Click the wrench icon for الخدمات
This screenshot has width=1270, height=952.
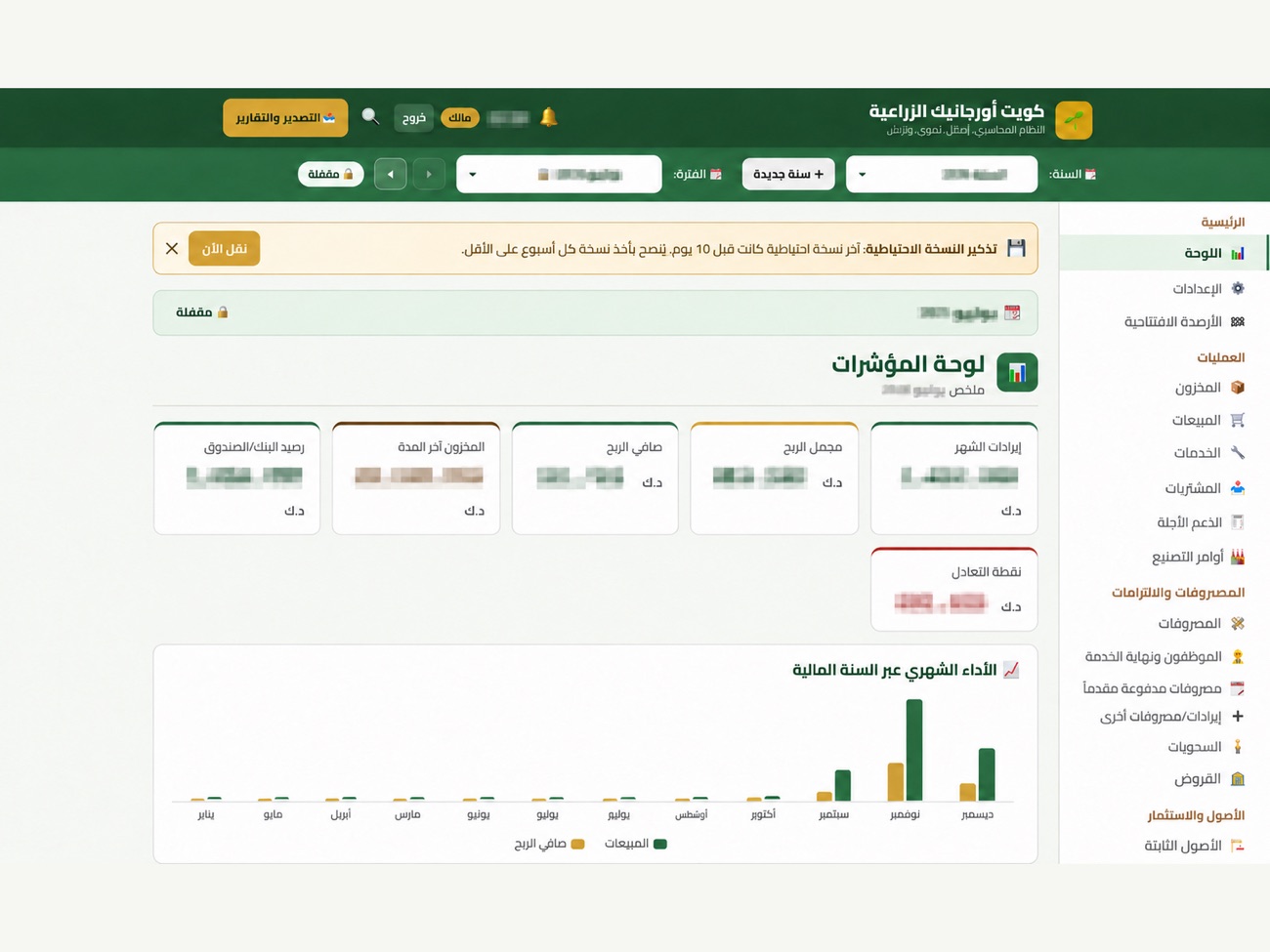pyautogui.click(x=1238, y=453)
